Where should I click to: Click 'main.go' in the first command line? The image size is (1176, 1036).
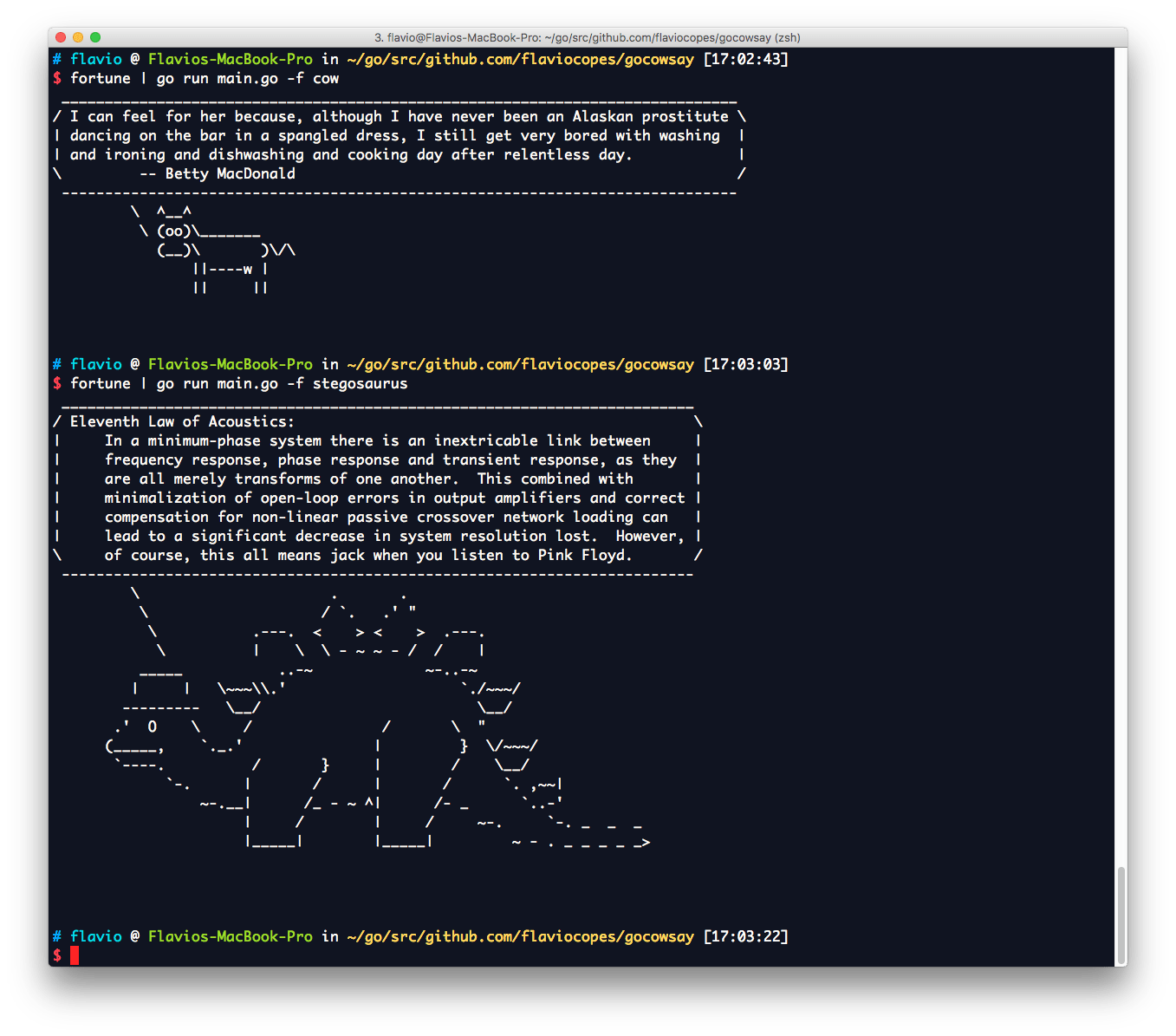[x=247, y=78]
